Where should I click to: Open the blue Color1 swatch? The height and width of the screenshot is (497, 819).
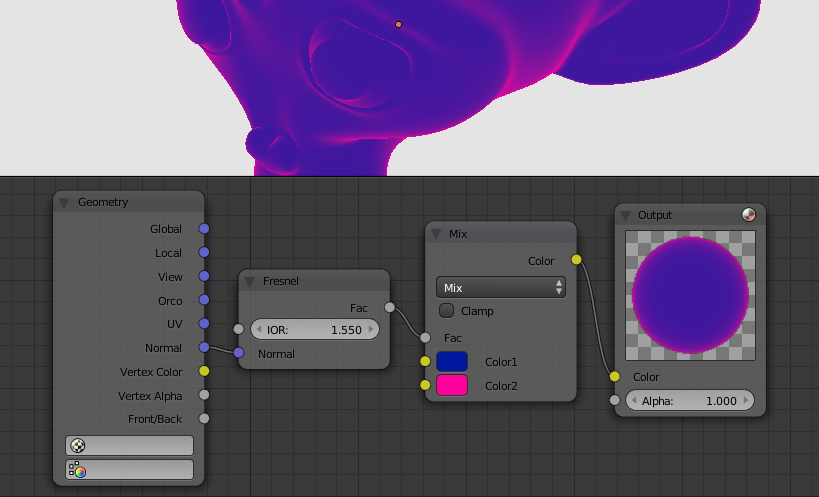(x=452, y=361)
